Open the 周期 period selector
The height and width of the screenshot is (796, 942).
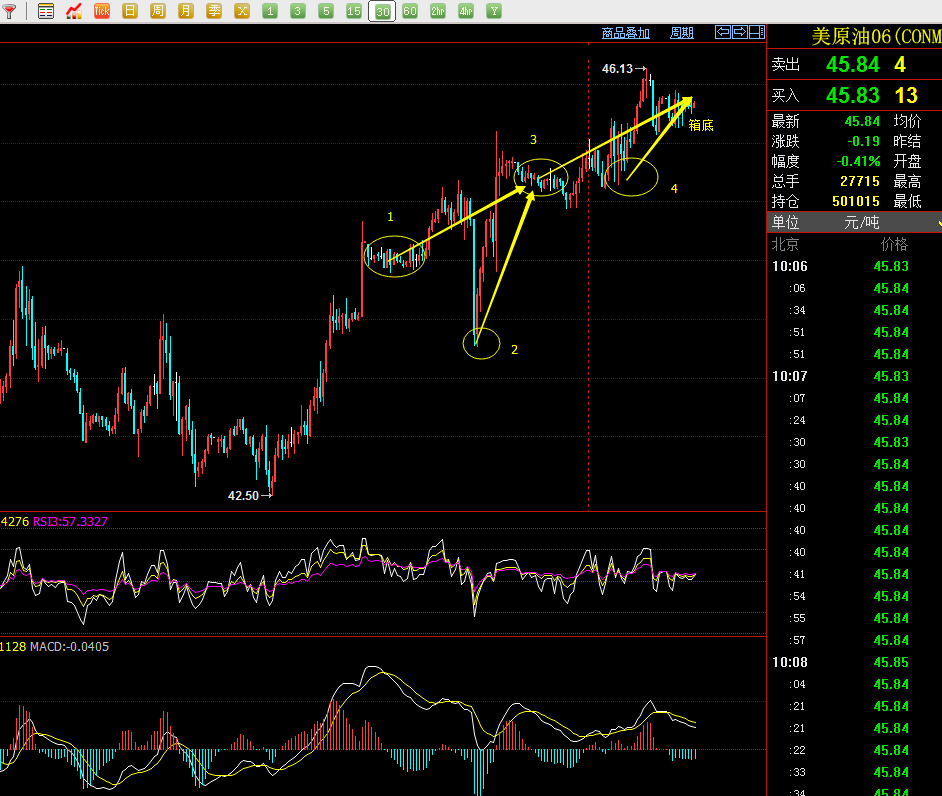click(x=682, y=33)
